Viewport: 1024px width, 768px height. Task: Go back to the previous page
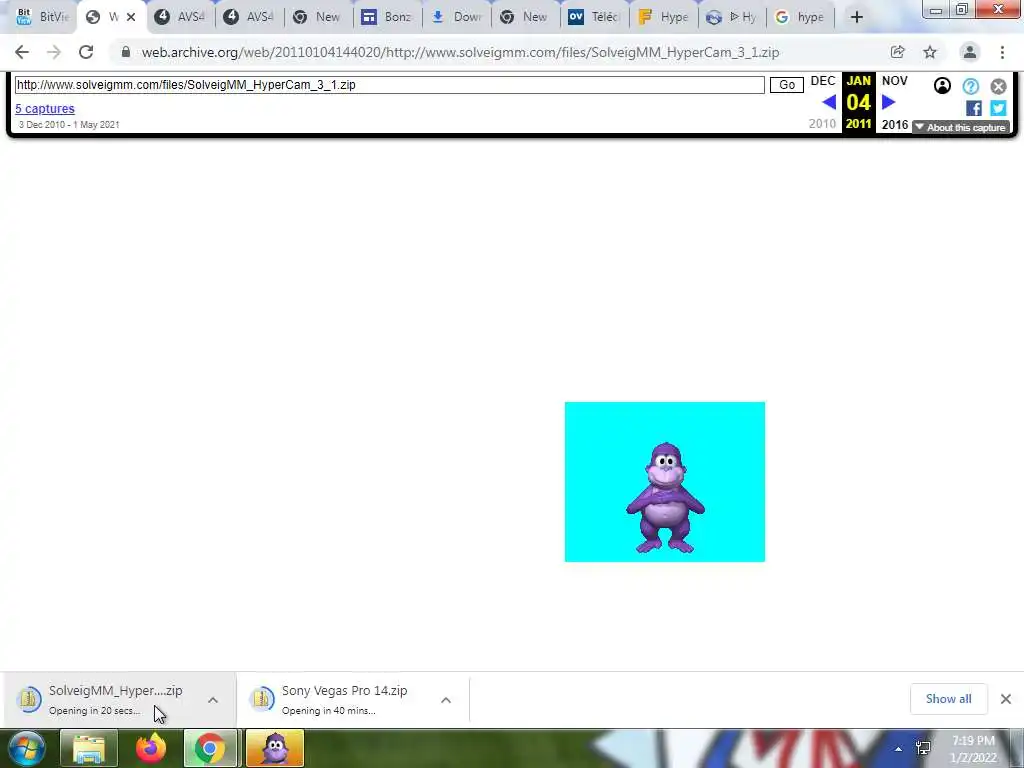tap(22, 52)
